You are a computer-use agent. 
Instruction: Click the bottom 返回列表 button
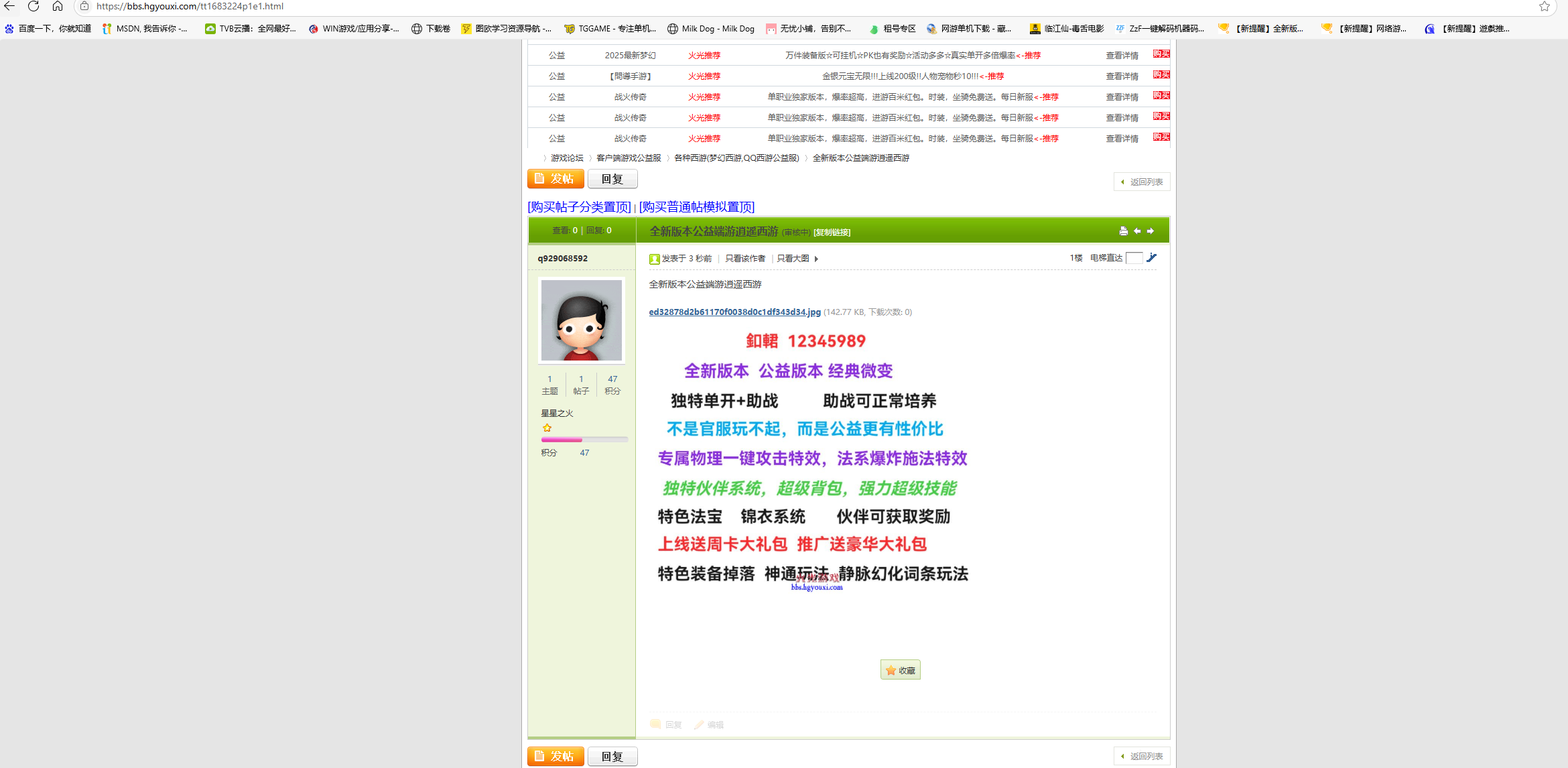coord(1142,756)
